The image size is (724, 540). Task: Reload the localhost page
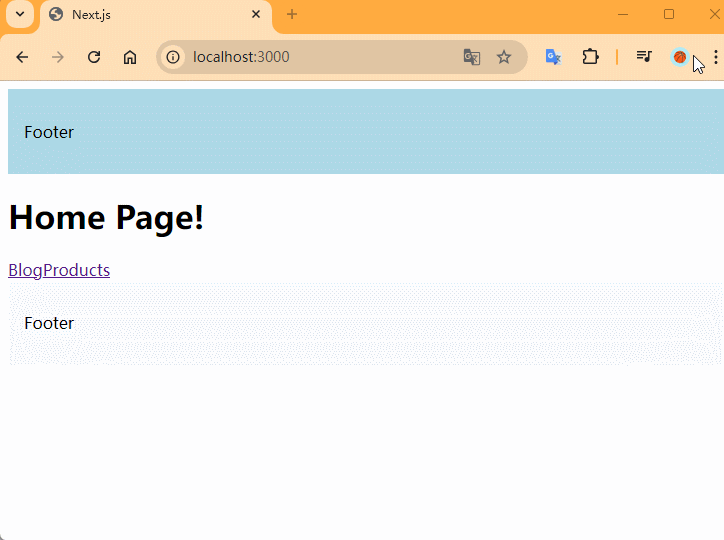tap(94, 57)
